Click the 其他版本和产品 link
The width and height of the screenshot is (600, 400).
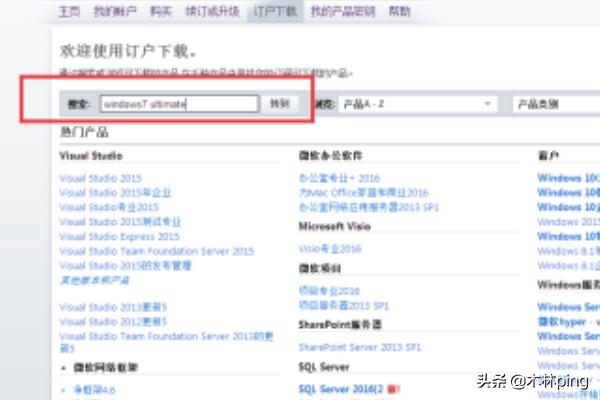pos(96,281)
